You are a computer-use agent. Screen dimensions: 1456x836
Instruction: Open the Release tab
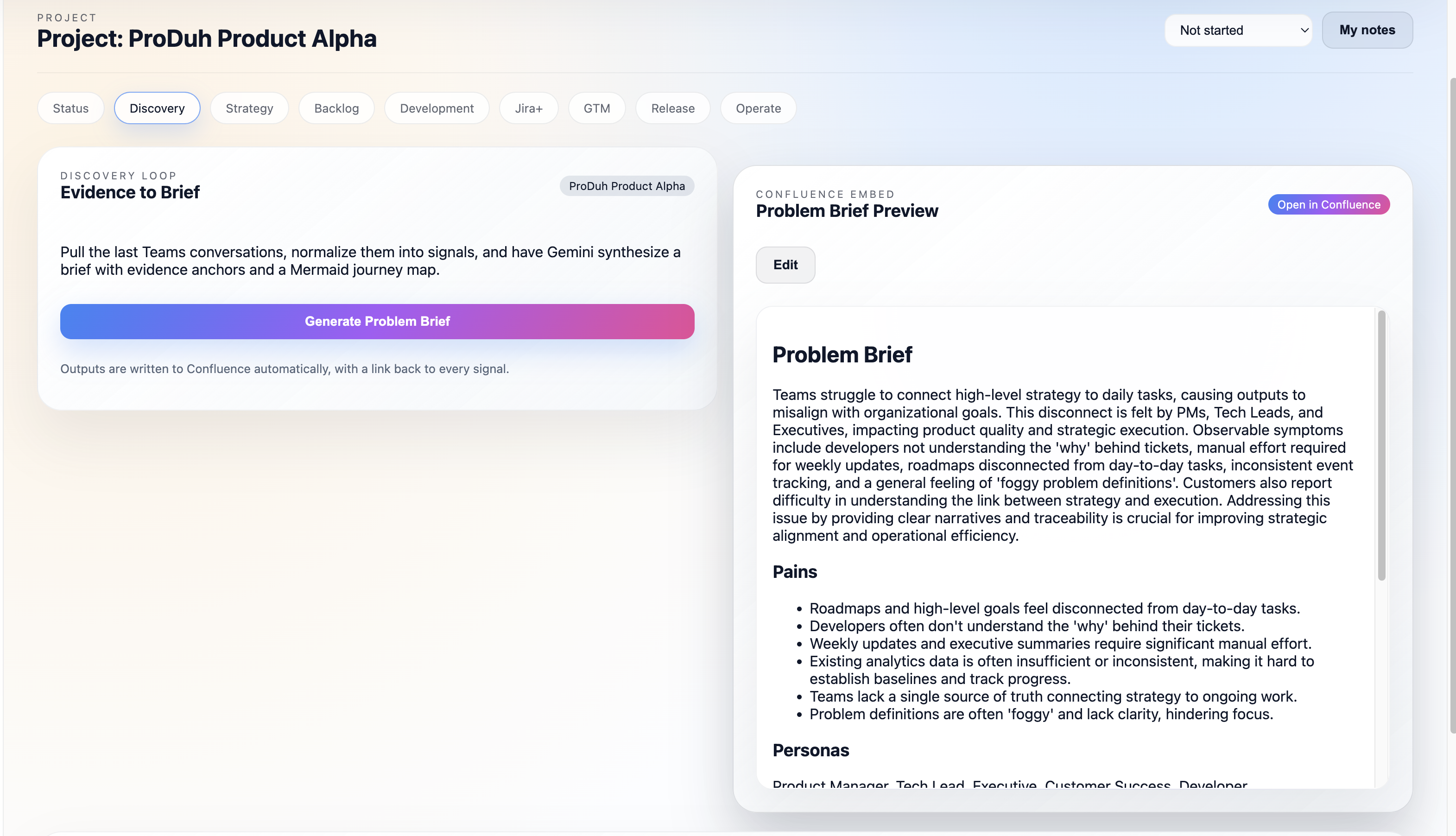pos(672,108)
